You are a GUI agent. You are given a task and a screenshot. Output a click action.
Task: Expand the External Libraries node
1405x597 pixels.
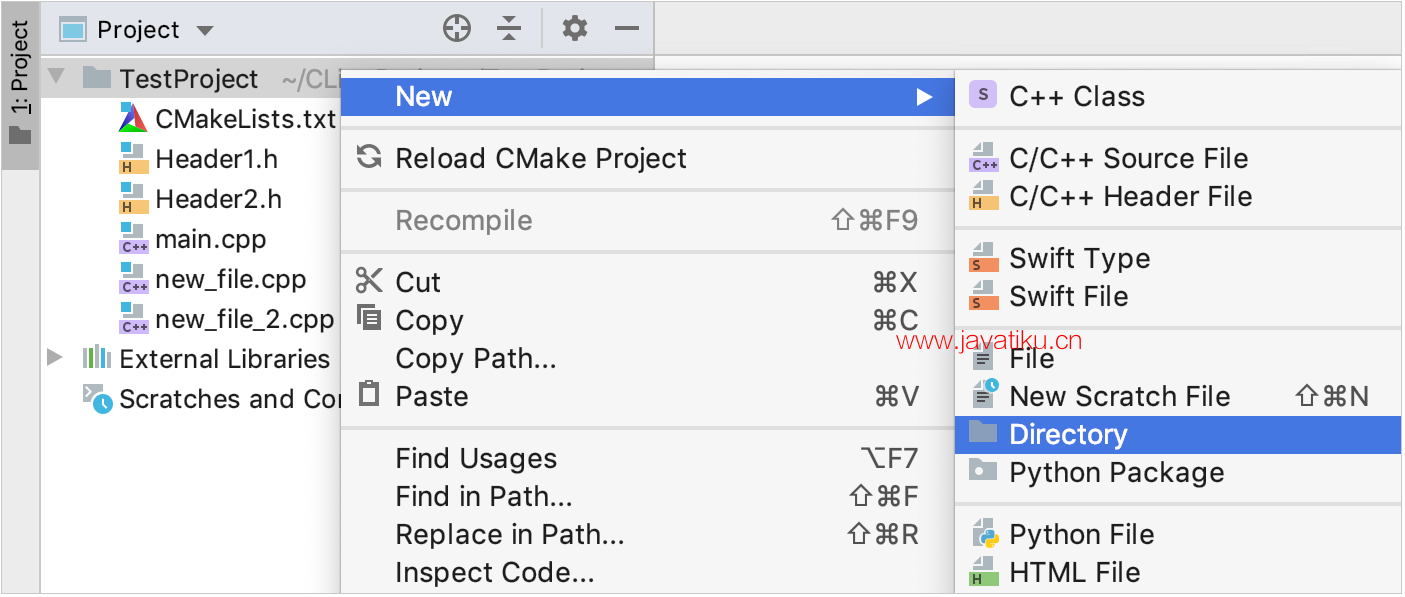tap(55, 357)
